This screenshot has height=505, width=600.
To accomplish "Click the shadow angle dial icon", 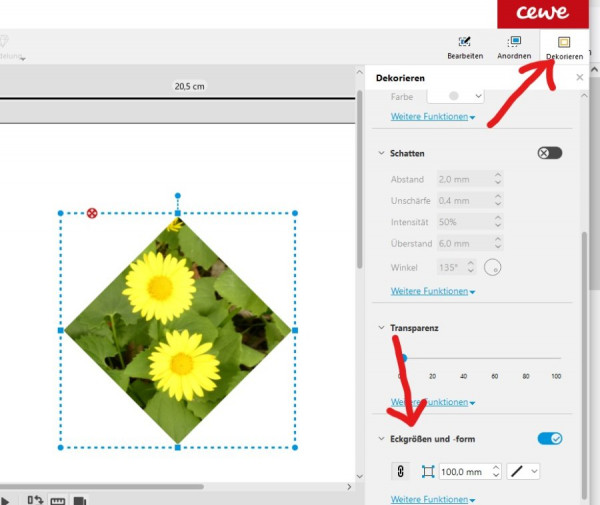I will pos(492,267).
